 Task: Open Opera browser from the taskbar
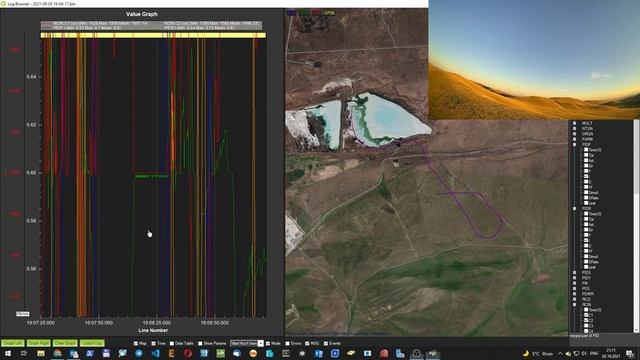click(188, 353)
